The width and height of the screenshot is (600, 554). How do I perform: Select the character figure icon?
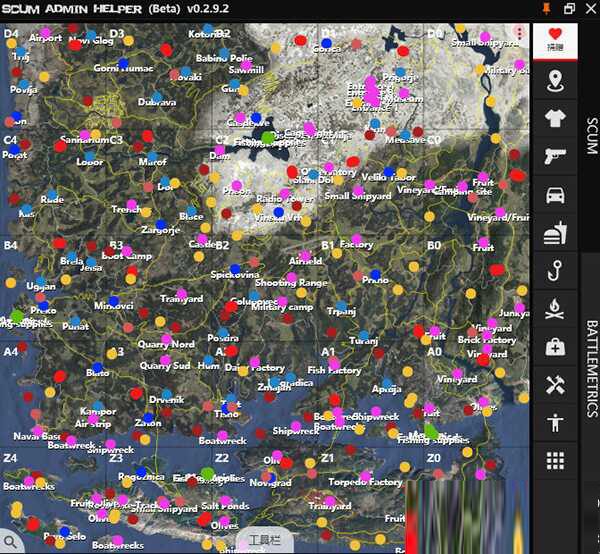point(554,423)
